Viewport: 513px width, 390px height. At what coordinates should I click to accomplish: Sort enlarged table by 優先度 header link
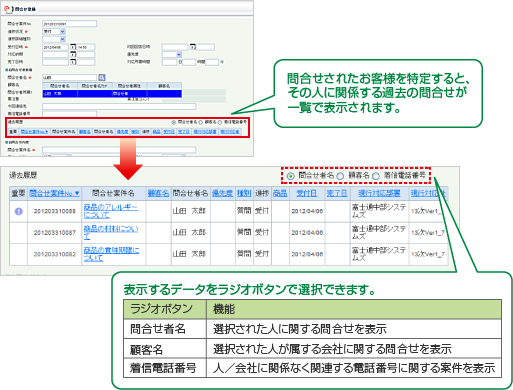coord(222,193)
